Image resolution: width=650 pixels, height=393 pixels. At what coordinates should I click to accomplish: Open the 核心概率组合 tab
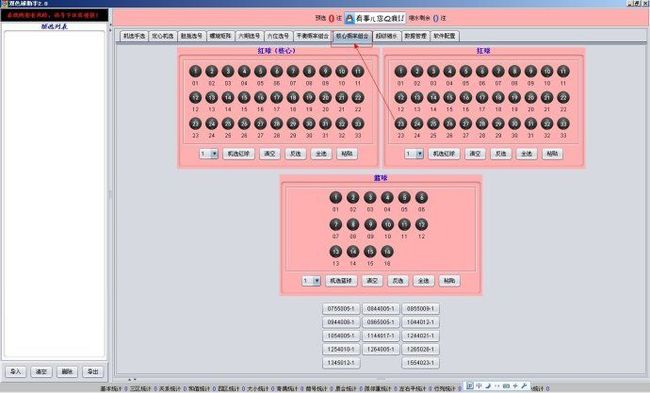pos(352,36)
